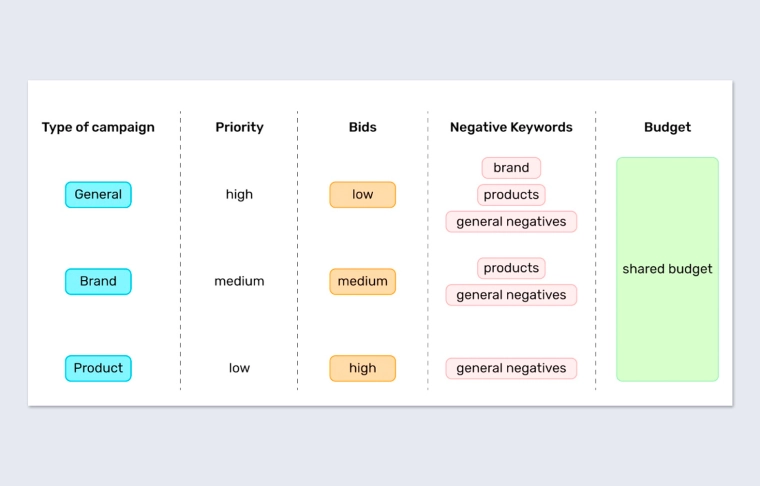Image resolution: width=760 pixels, height=486 pixels.
Task: Click the green "shared budget" block
Action: pyautogui.click(x=667, y=269)
